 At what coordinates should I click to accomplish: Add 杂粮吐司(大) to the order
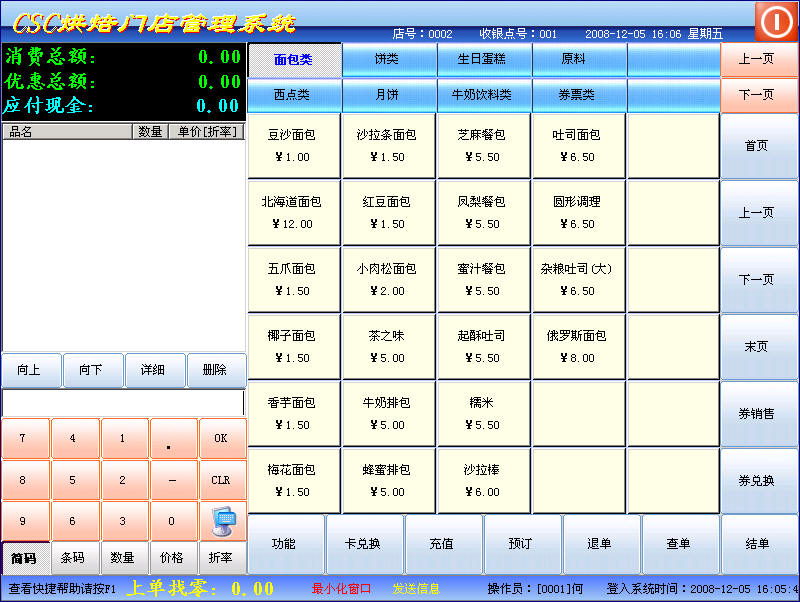(579, 280)
